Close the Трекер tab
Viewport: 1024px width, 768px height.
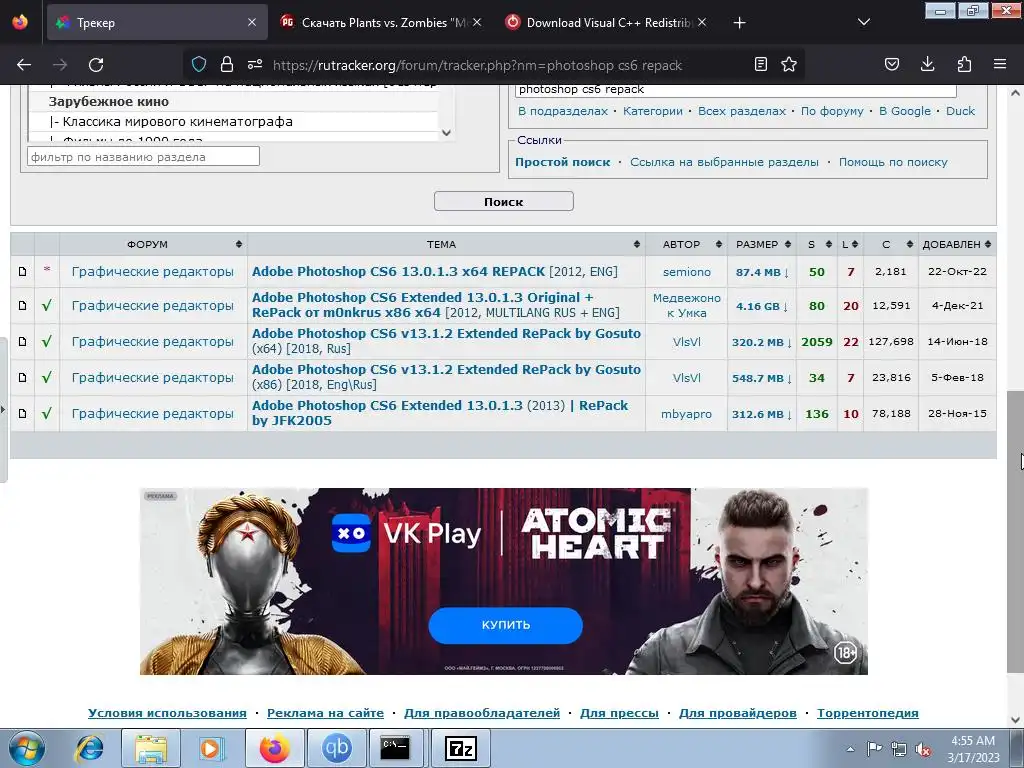tap(252, 22)
